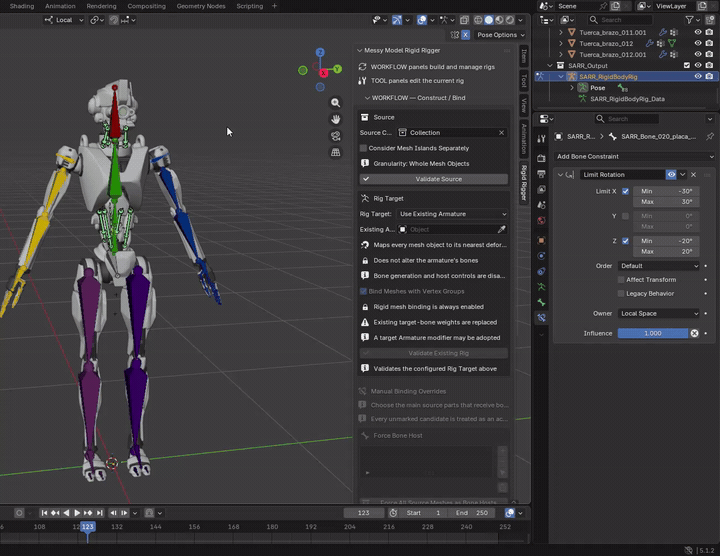The image size is (720, 556).
Task: Click the zoom magnifier viewport gizmo
Action: [336, 103]
